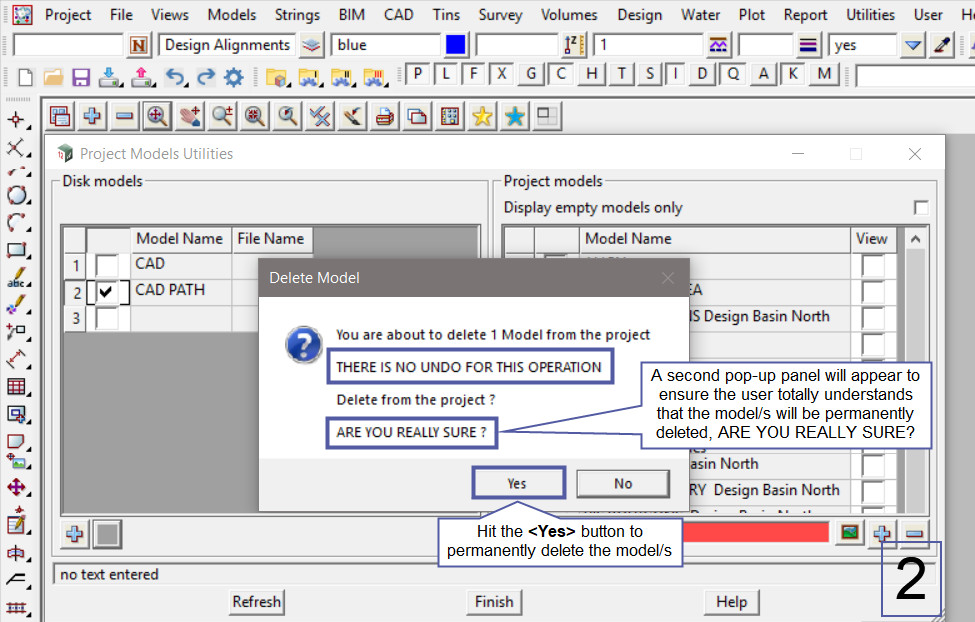Click minus button below project models list
Screen dimensions: 975x622
(x=914, y=533)
